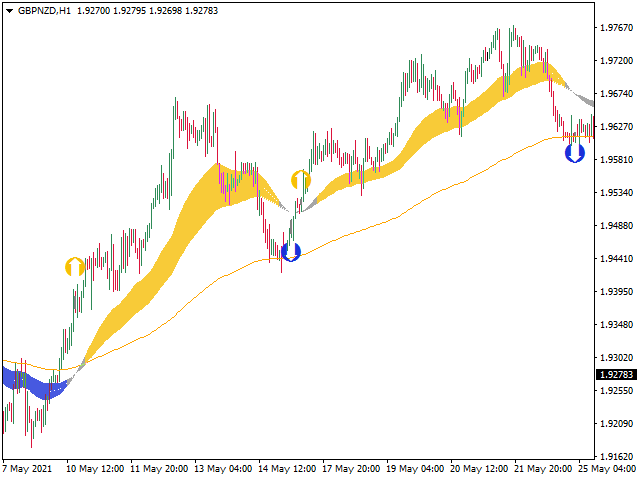Click the yellow up-arrow signal near 10 May
This screenshot has width=640, height=480.
pyautogui.click(x=75, y=267)
